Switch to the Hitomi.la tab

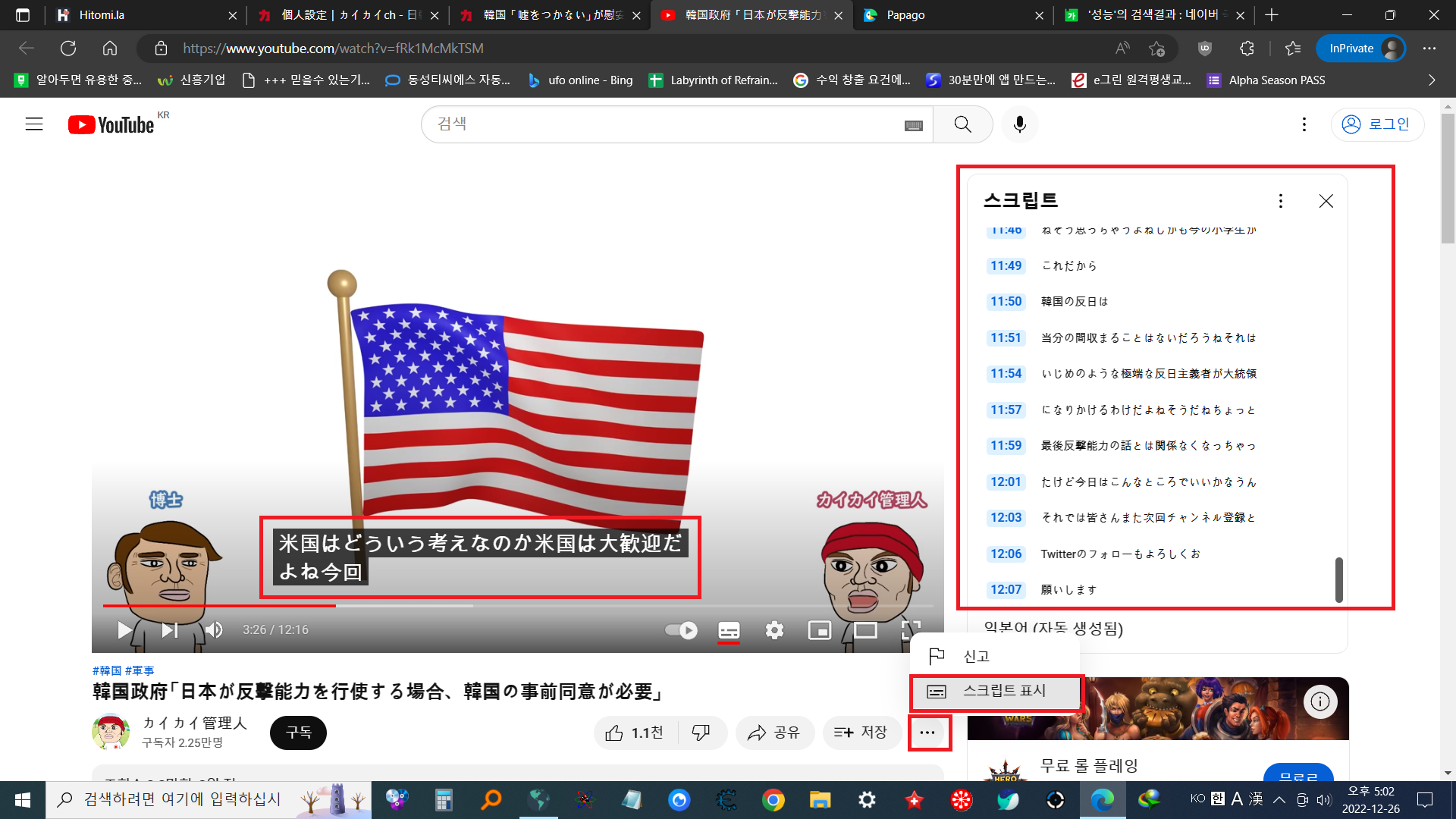click(x=147, y=15)
